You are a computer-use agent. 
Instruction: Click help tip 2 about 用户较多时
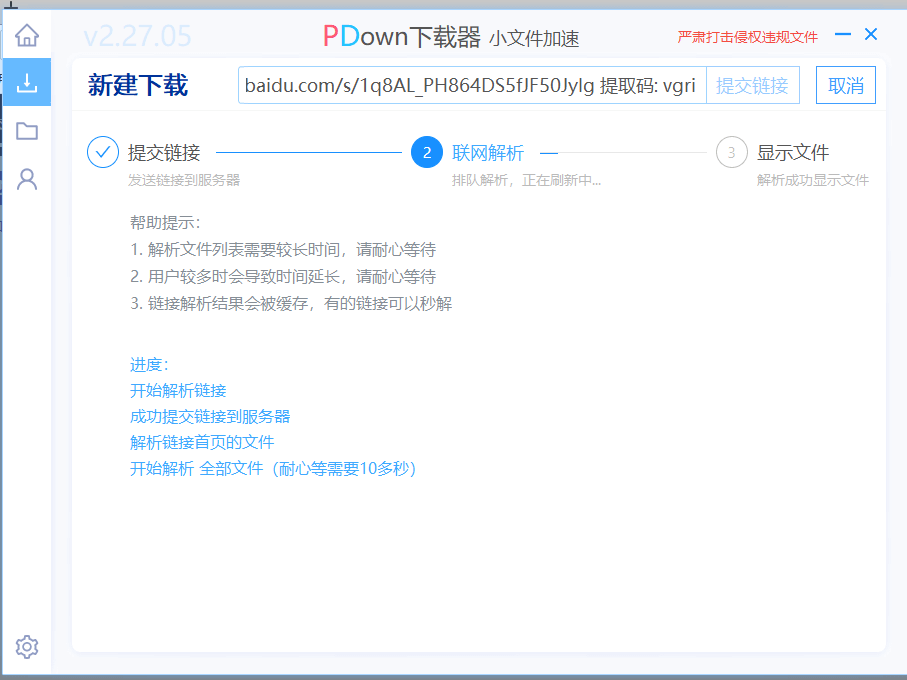pyautogui.click(x=283, y=277)
